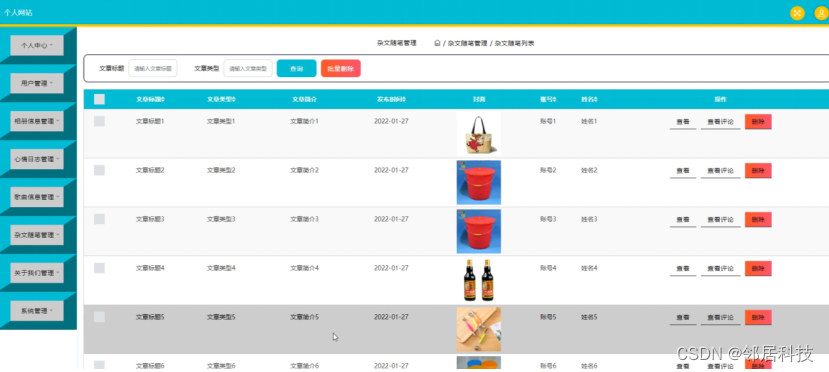The image size is (829, 372).
Task: Open the sauce bottles cover in 文章标题4 row
Action: click(x=478, y=280)
